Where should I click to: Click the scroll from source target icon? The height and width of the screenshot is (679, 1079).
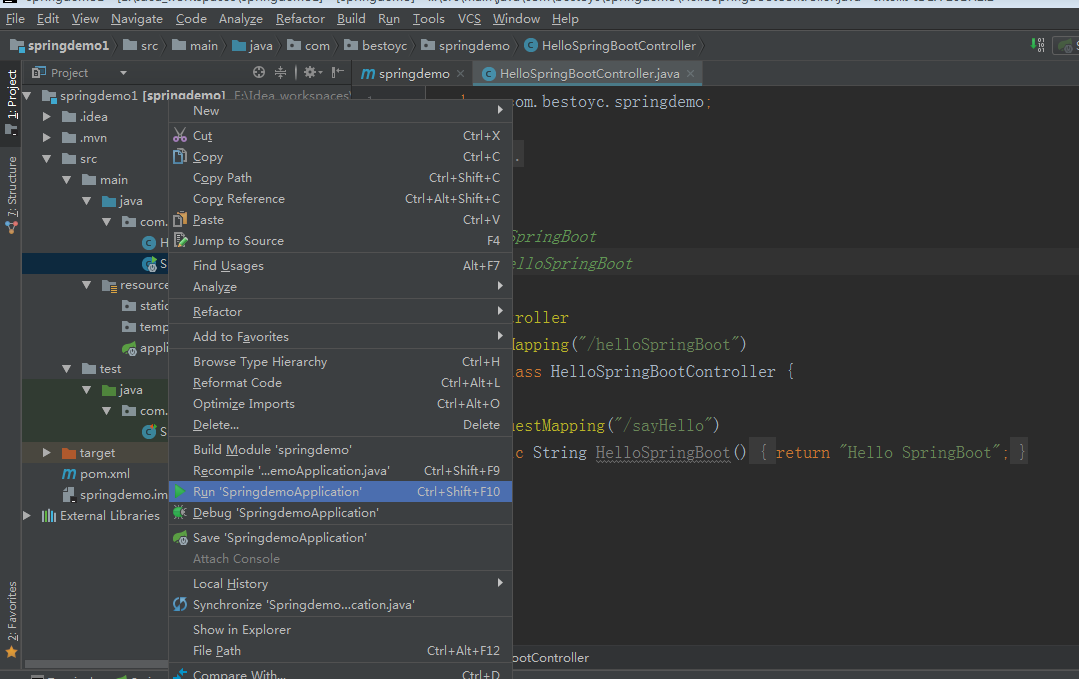tap(259, 72)
